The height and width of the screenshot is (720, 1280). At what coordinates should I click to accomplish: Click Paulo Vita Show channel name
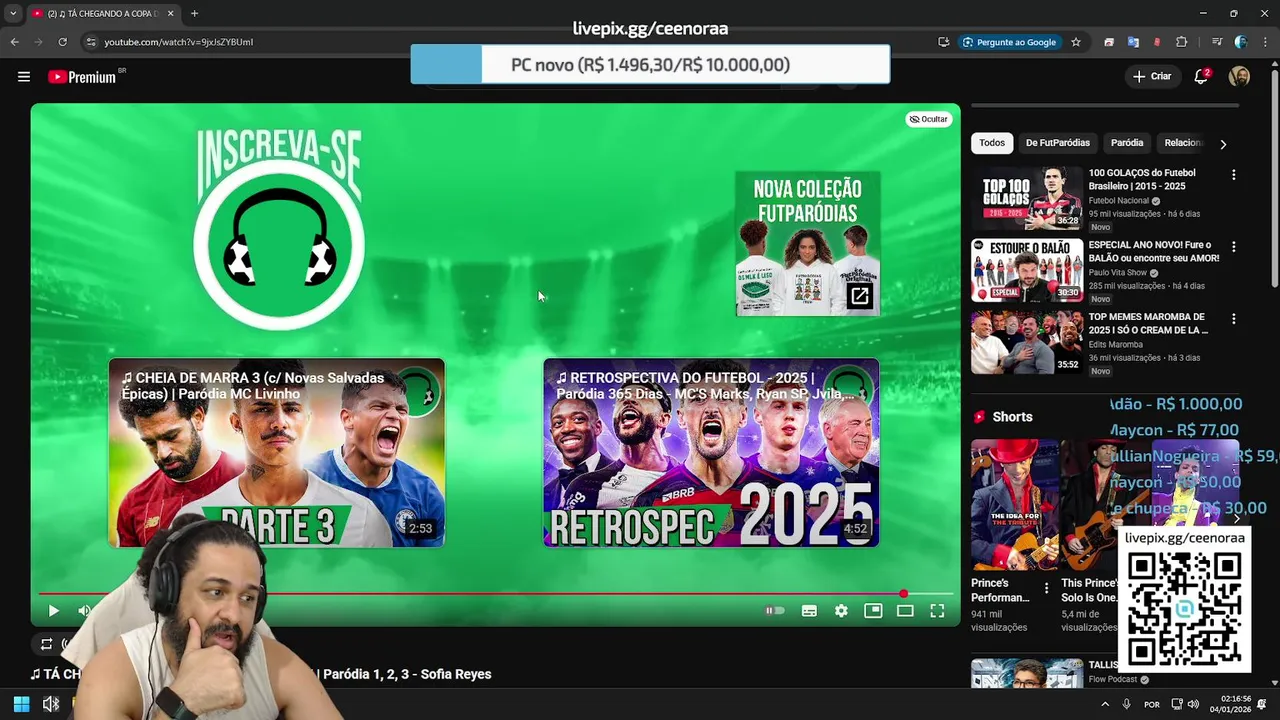(x=1117, y=273)
